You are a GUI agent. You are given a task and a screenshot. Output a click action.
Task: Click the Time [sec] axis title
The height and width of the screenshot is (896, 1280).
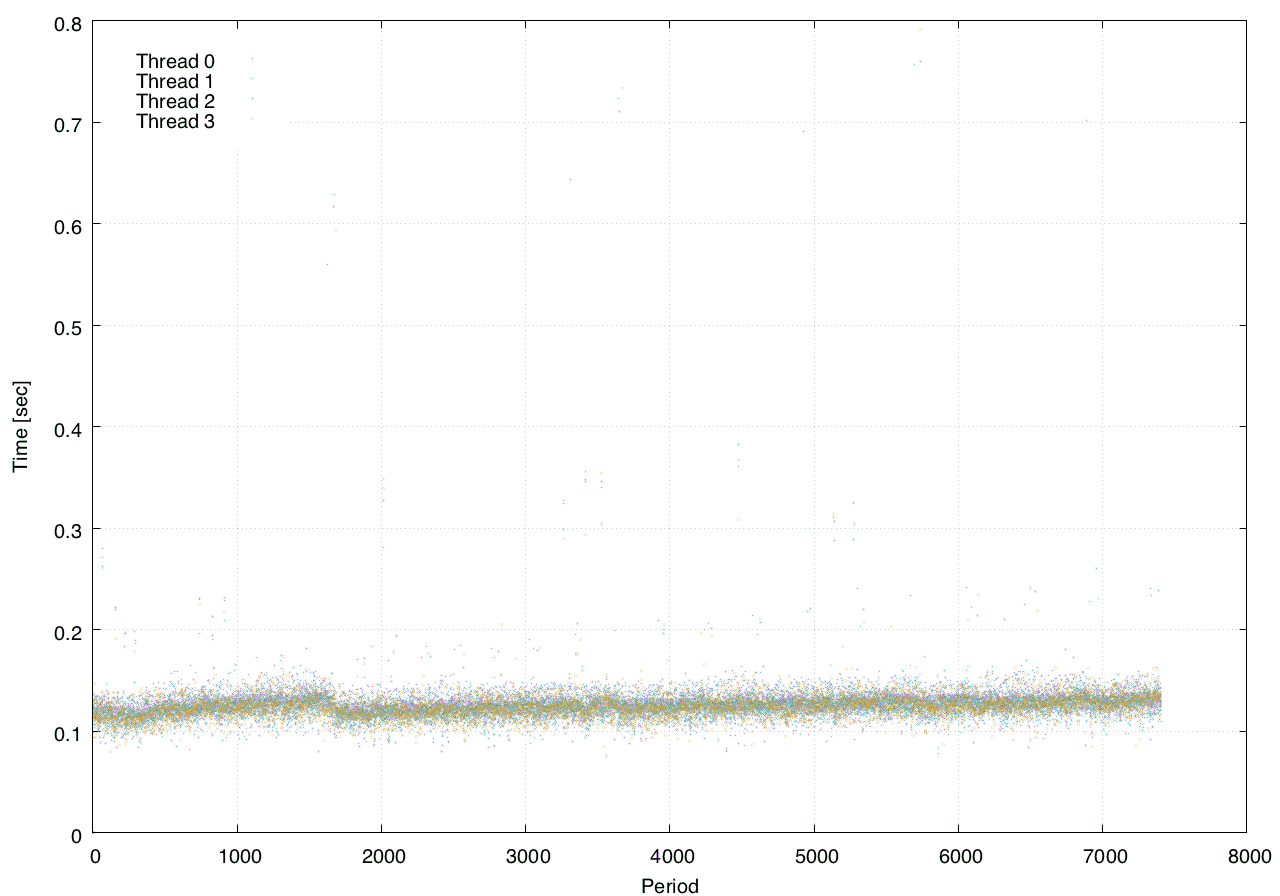pos(20,427)
